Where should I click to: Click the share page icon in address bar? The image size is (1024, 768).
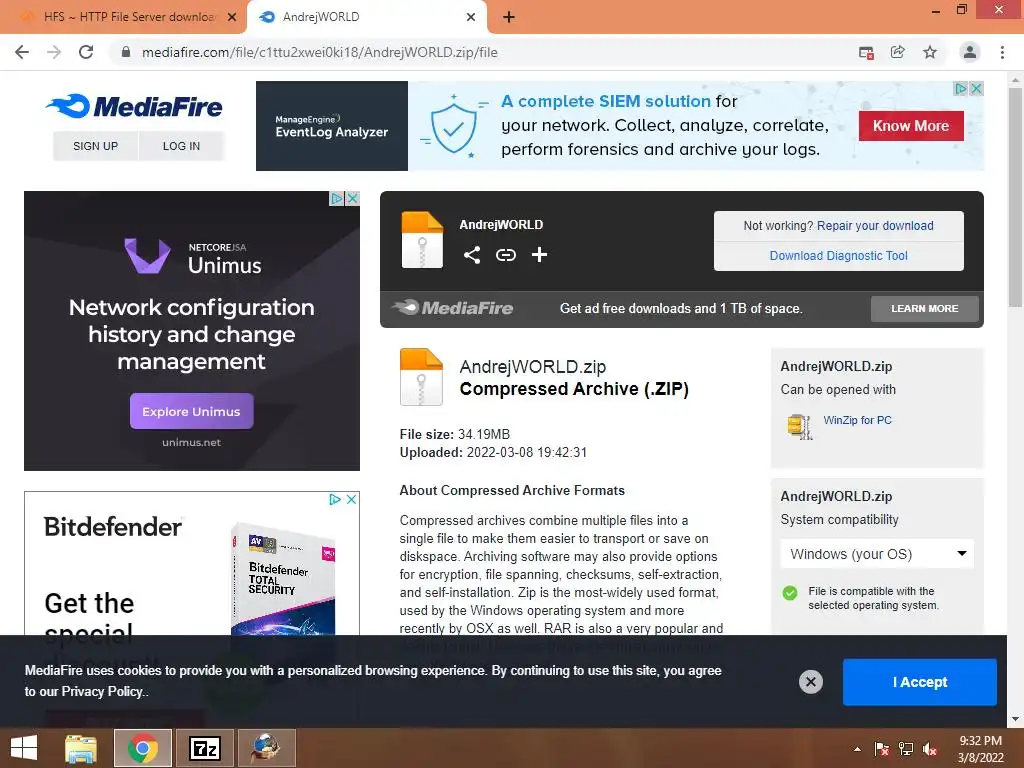(898, 52)
